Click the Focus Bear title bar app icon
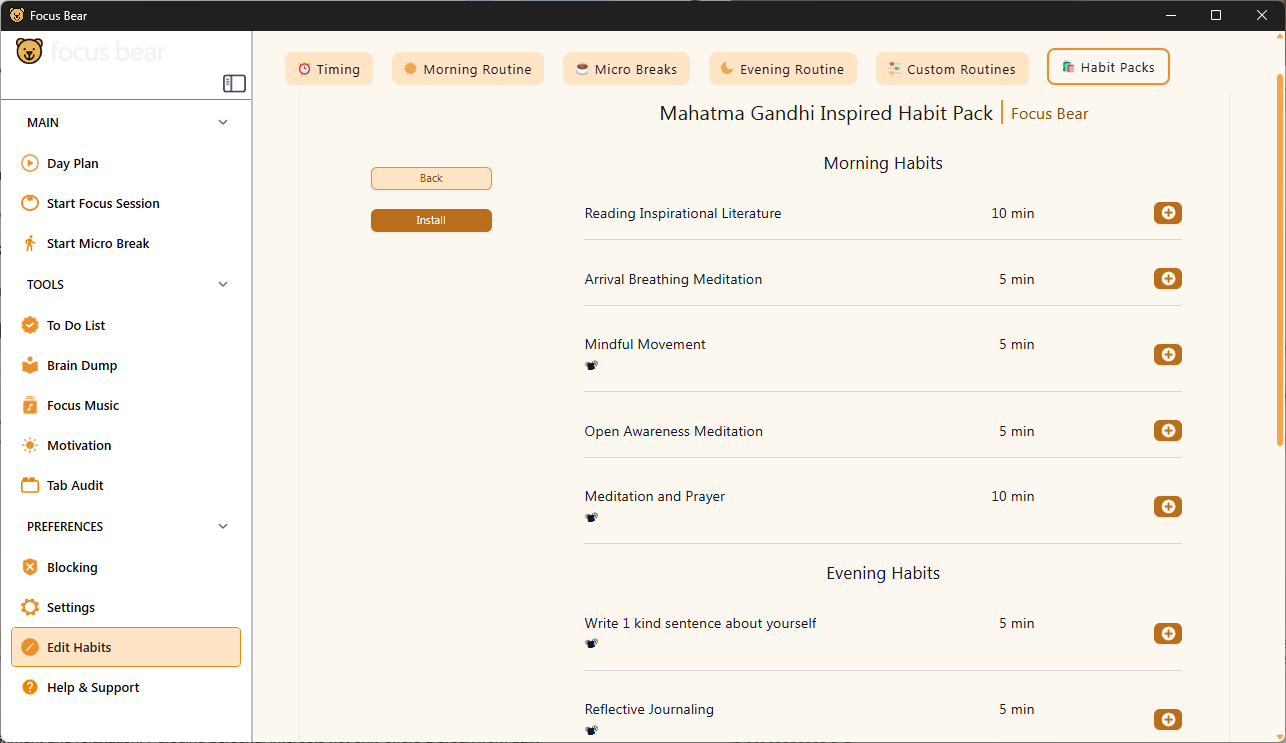The image size is (1286, 743). [17, 15]
